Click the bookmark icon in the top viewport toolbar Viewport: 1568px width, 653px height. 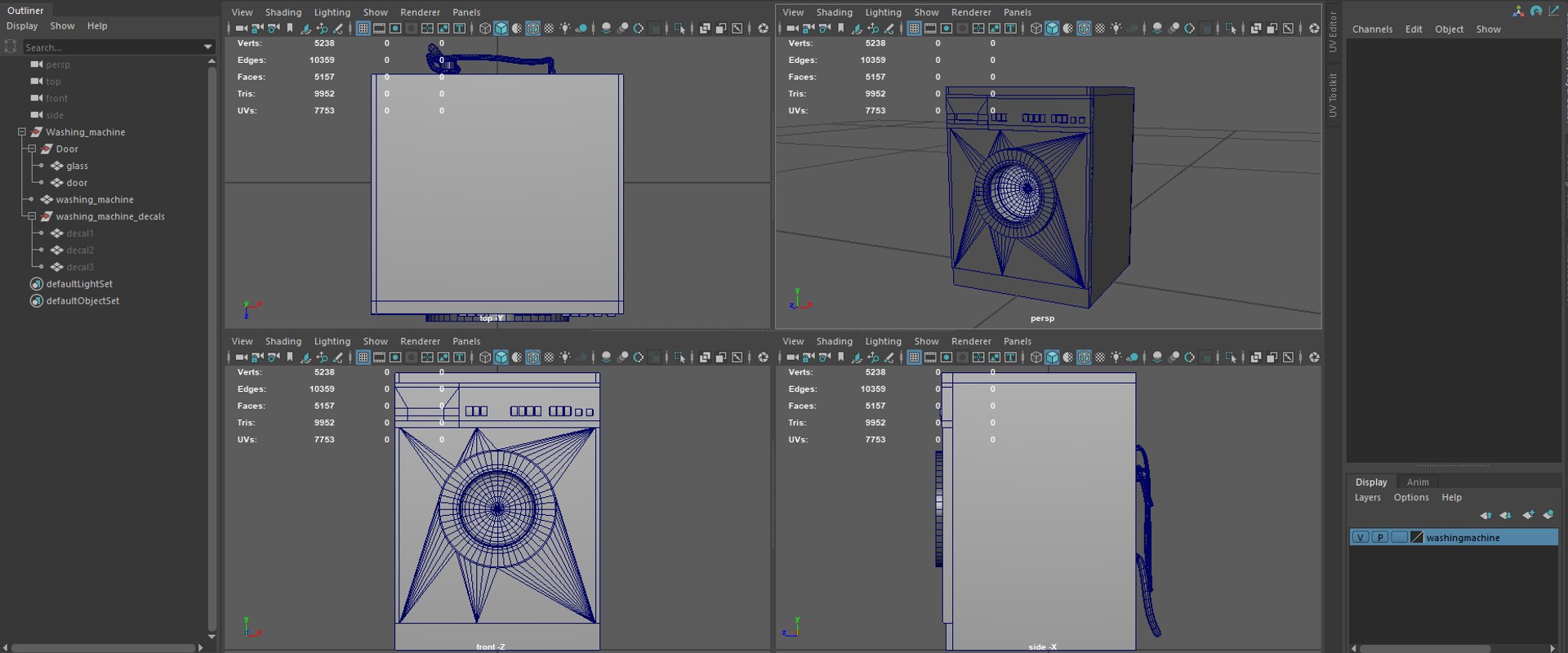tap(290, 29)
